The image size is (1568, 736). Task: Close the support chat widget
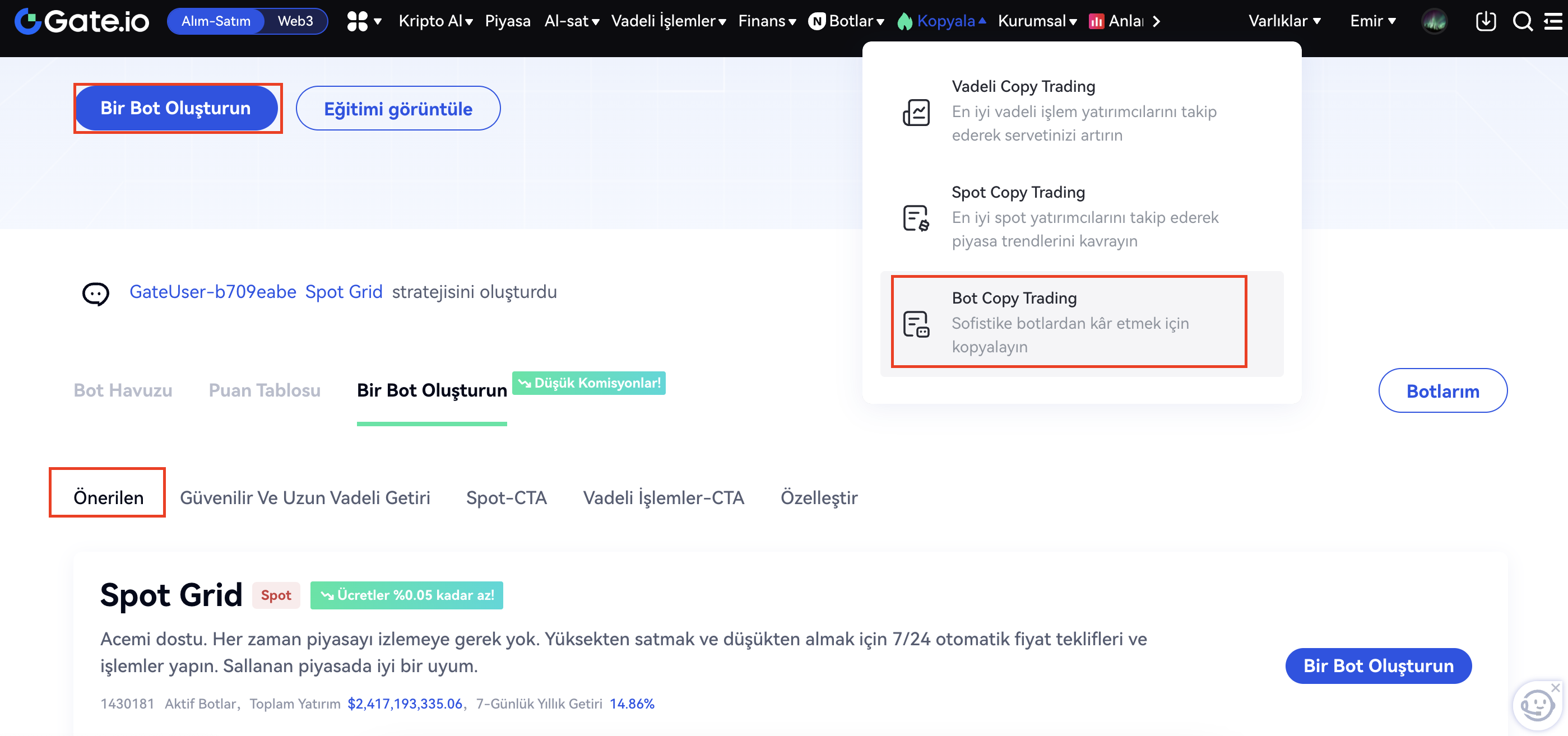(x=1556, y=687)
